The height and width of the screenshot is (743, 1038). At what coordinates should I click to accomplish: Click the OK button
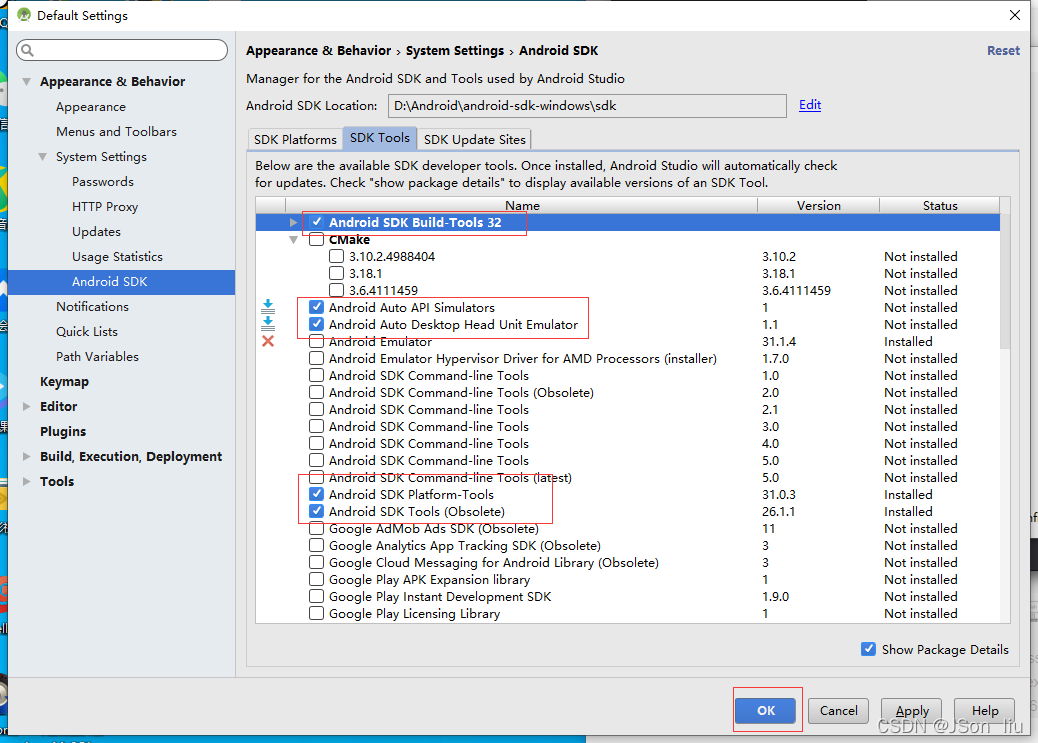(x=766, y=711)
